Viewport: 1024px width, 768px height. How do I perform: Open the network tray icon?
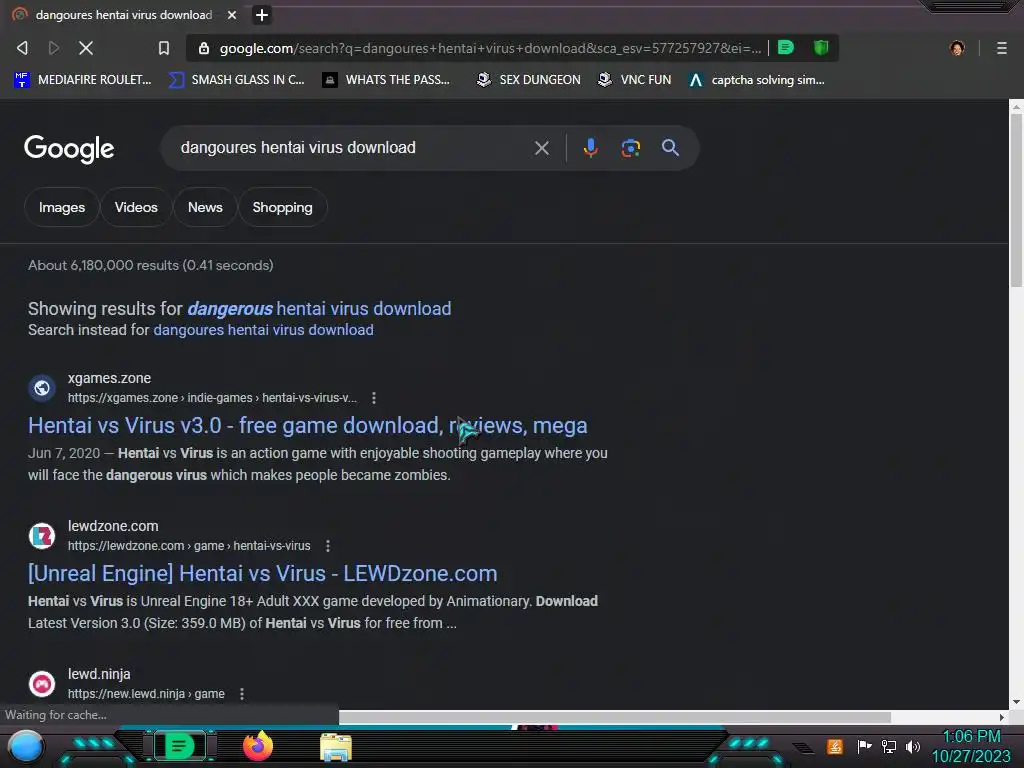pyautogui.click(x=889, y=746)
